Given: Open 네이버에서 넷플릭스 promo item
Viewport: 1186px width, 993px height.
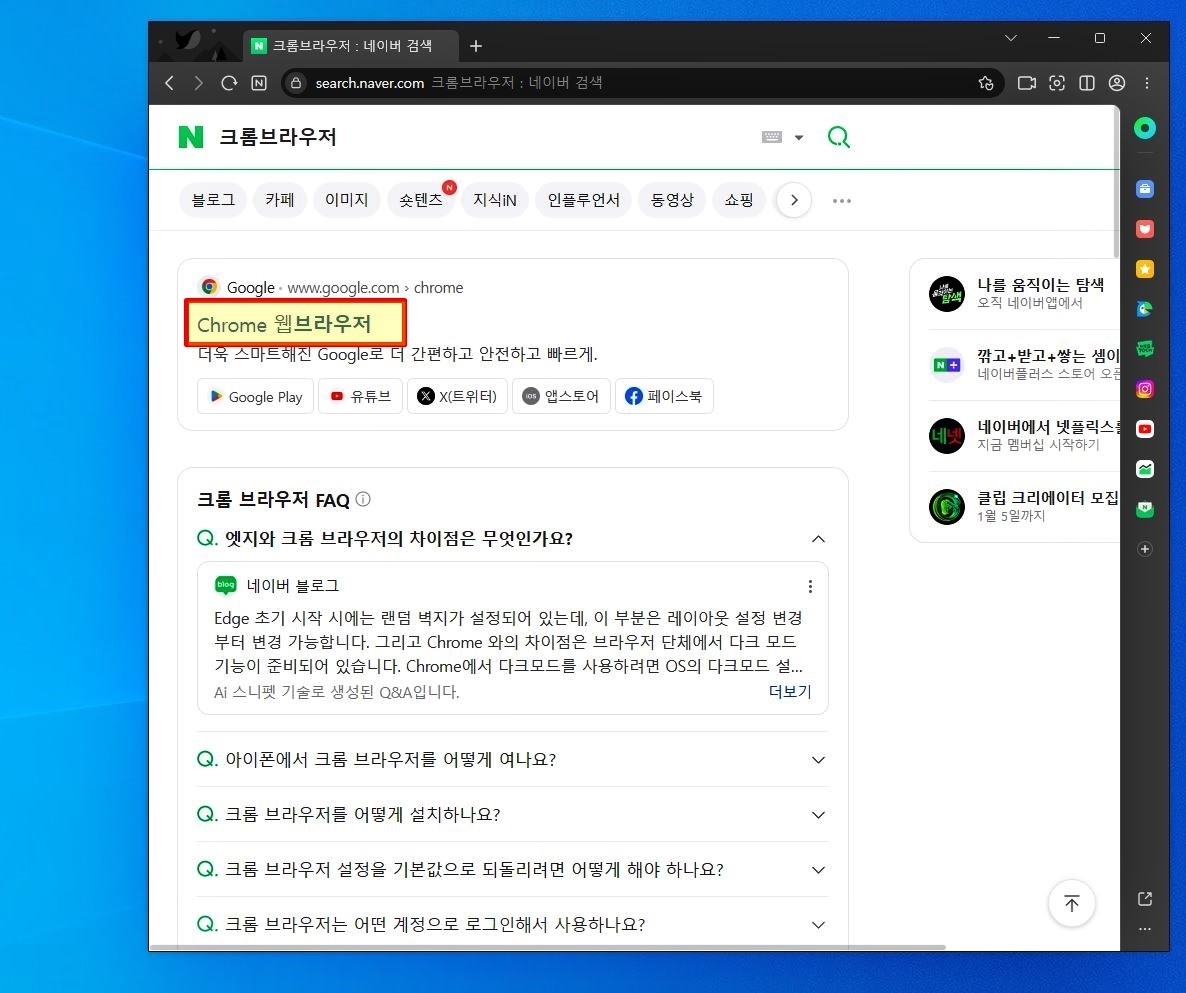Looking at the screenshot, I should (x=1023, y=436).
